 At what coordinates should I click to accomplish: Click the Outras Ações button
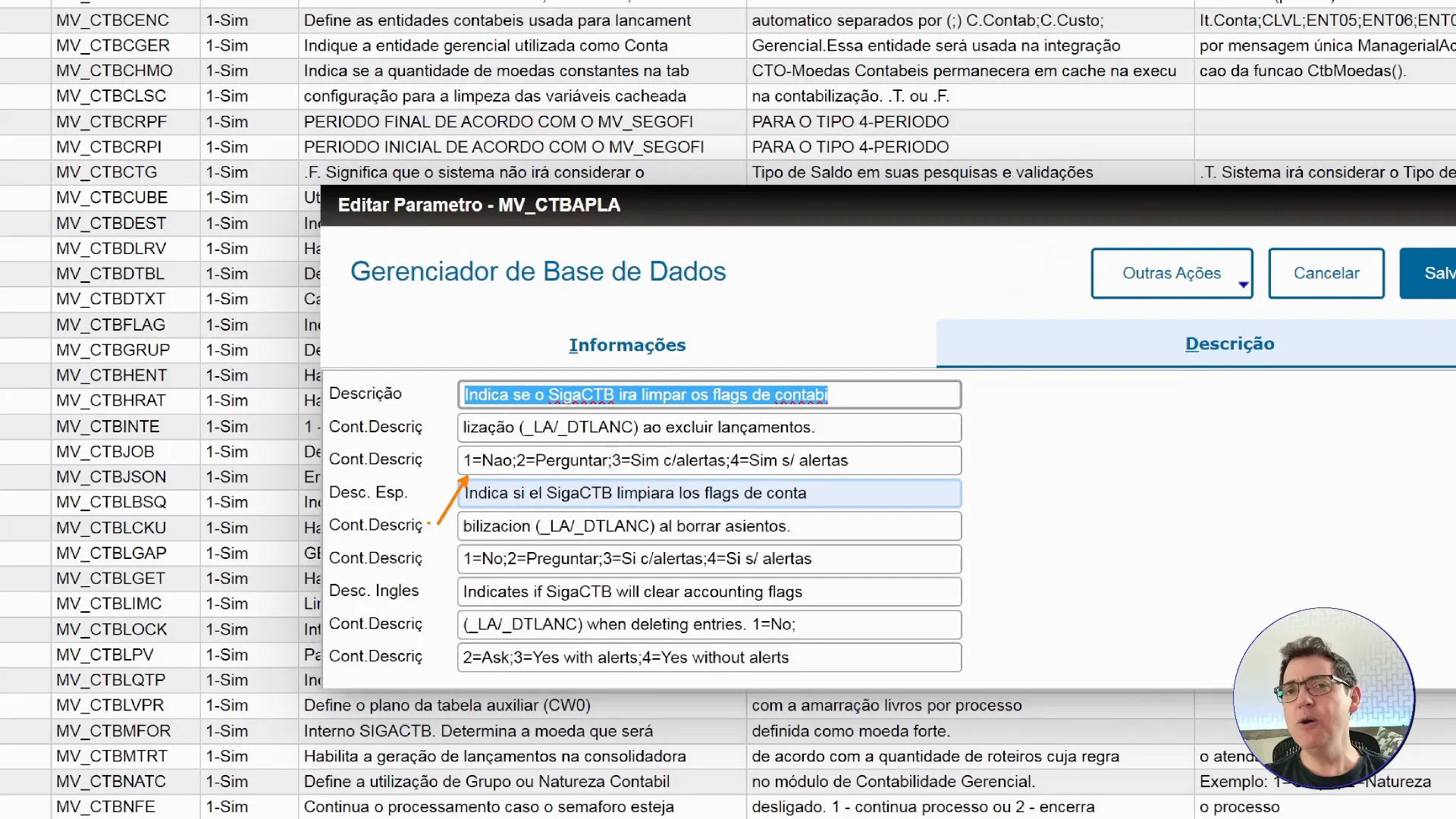1172,273
